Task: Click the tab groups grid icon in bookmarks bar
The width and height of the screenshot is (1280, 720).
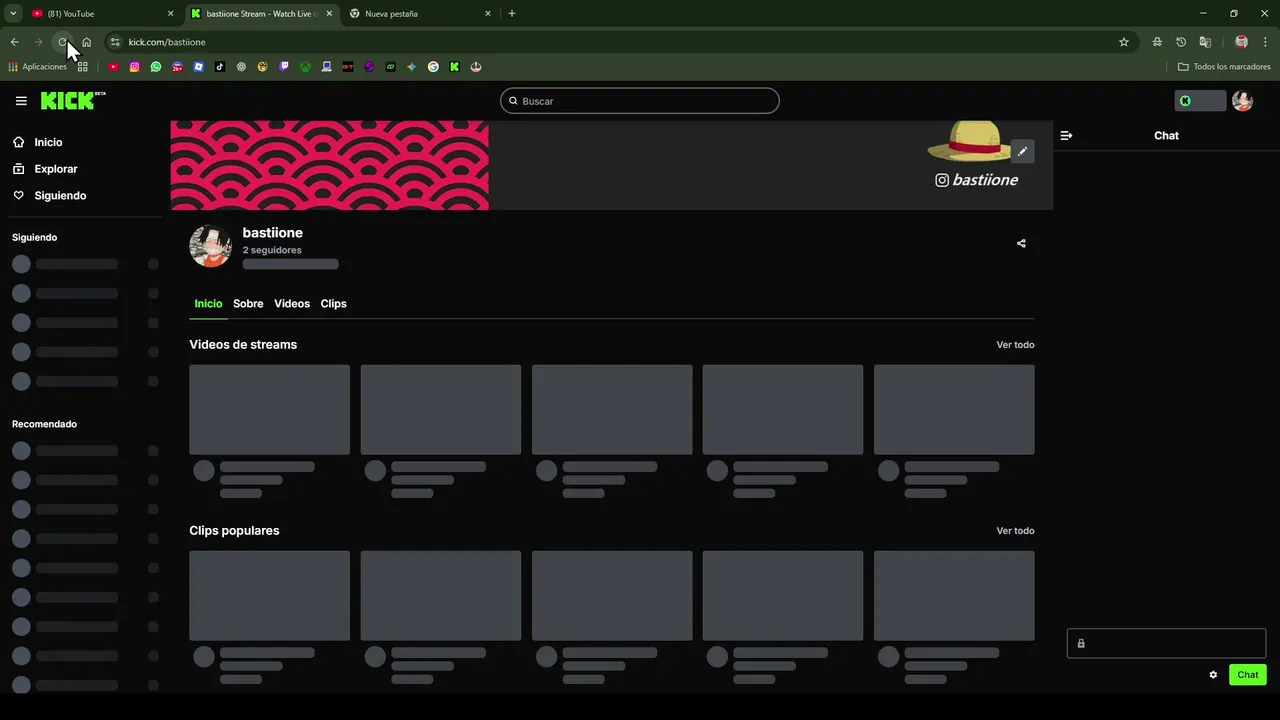Action: [x=82, y=67]
